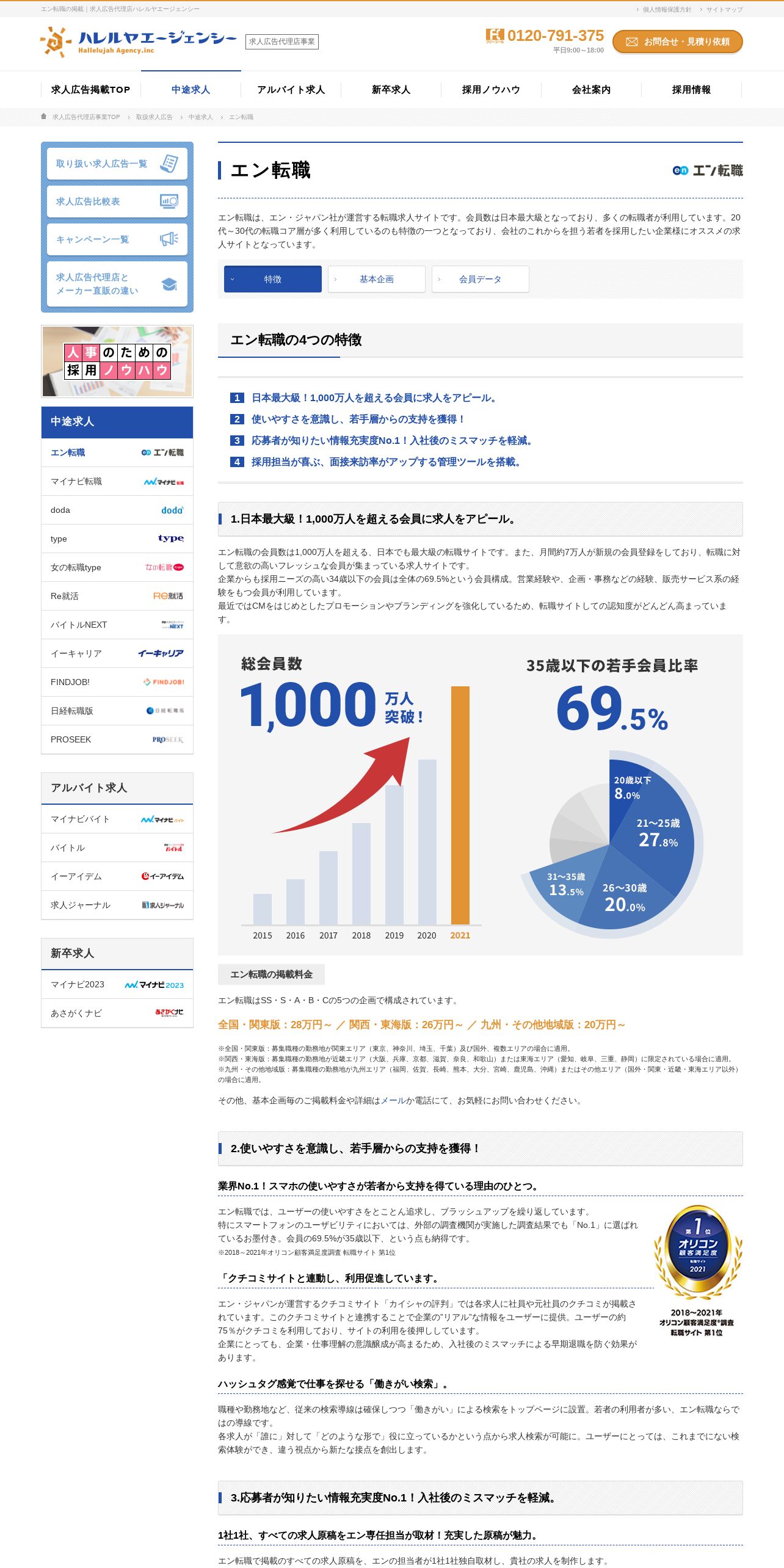Click マイナビバイト logo in sidebar
Screen dimensions: 784x1568
coord(162,819)
